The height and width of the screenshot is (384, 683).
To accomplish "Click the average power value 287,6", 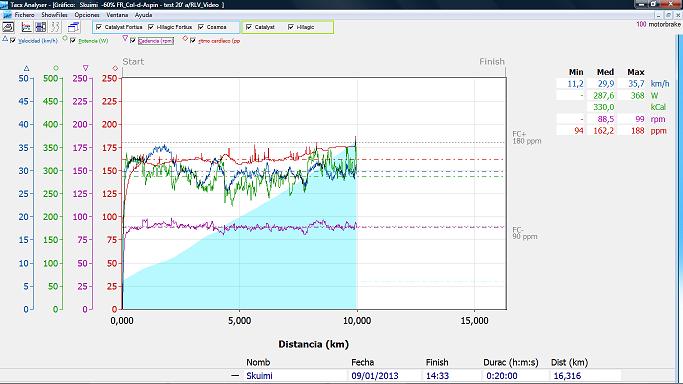I will [x=603, y=95].
